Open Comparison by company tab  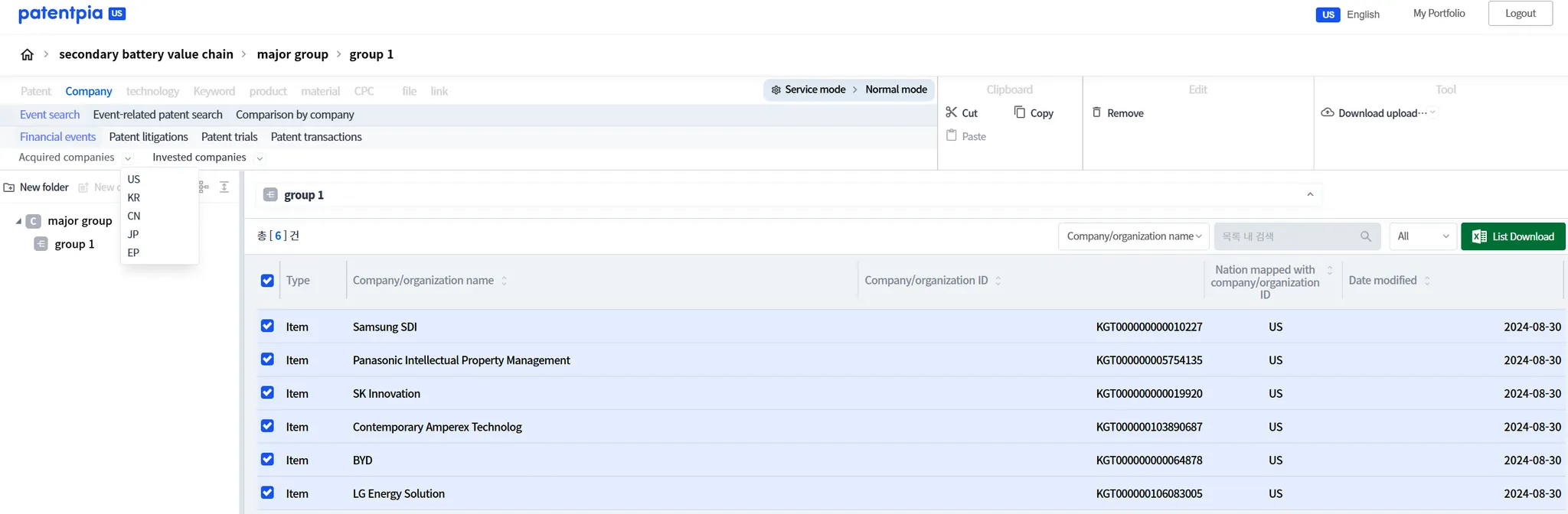point(295,115)
